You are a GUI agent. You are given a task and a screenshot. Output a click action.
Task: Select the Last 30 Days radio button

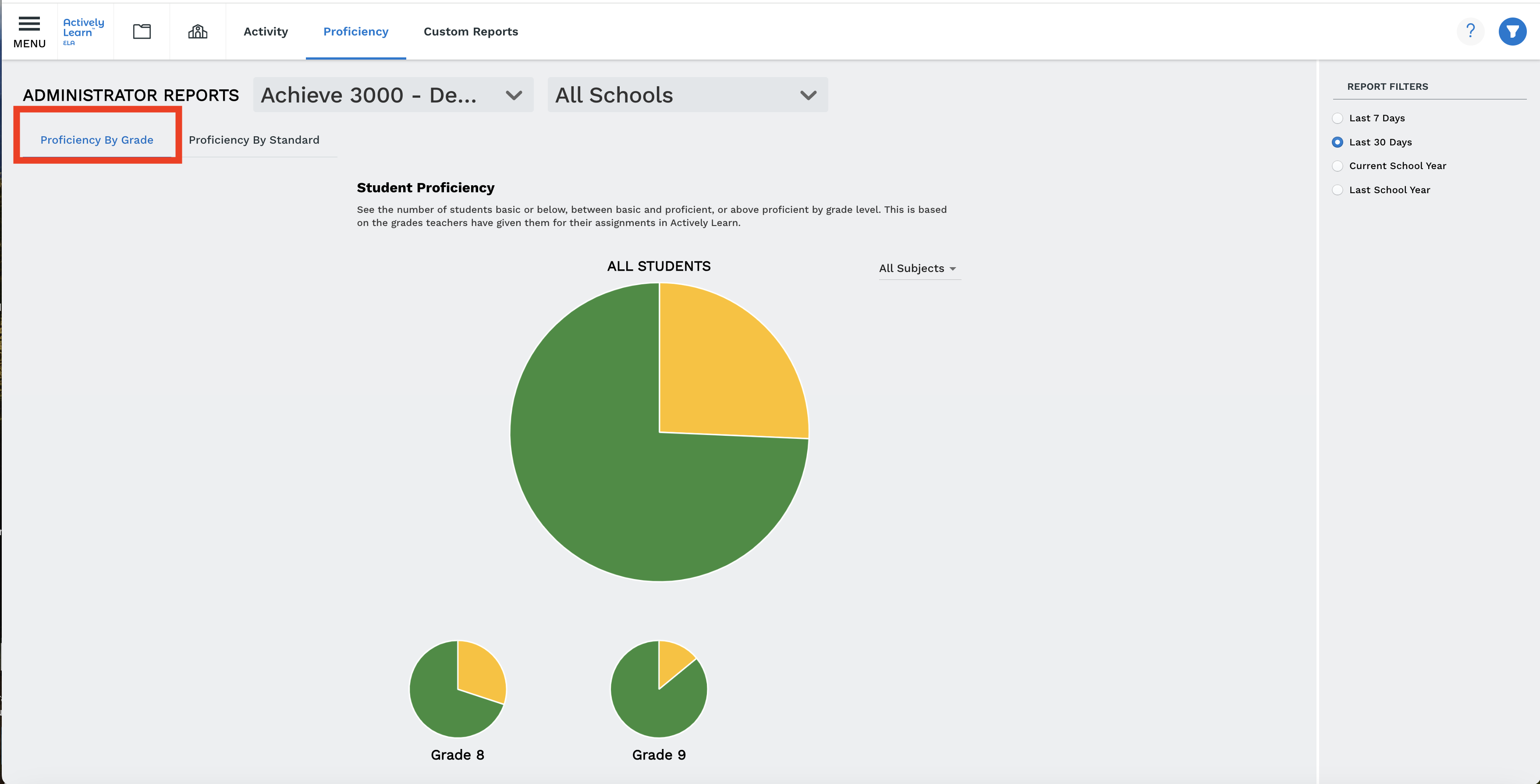click(x=1338, y=142)
